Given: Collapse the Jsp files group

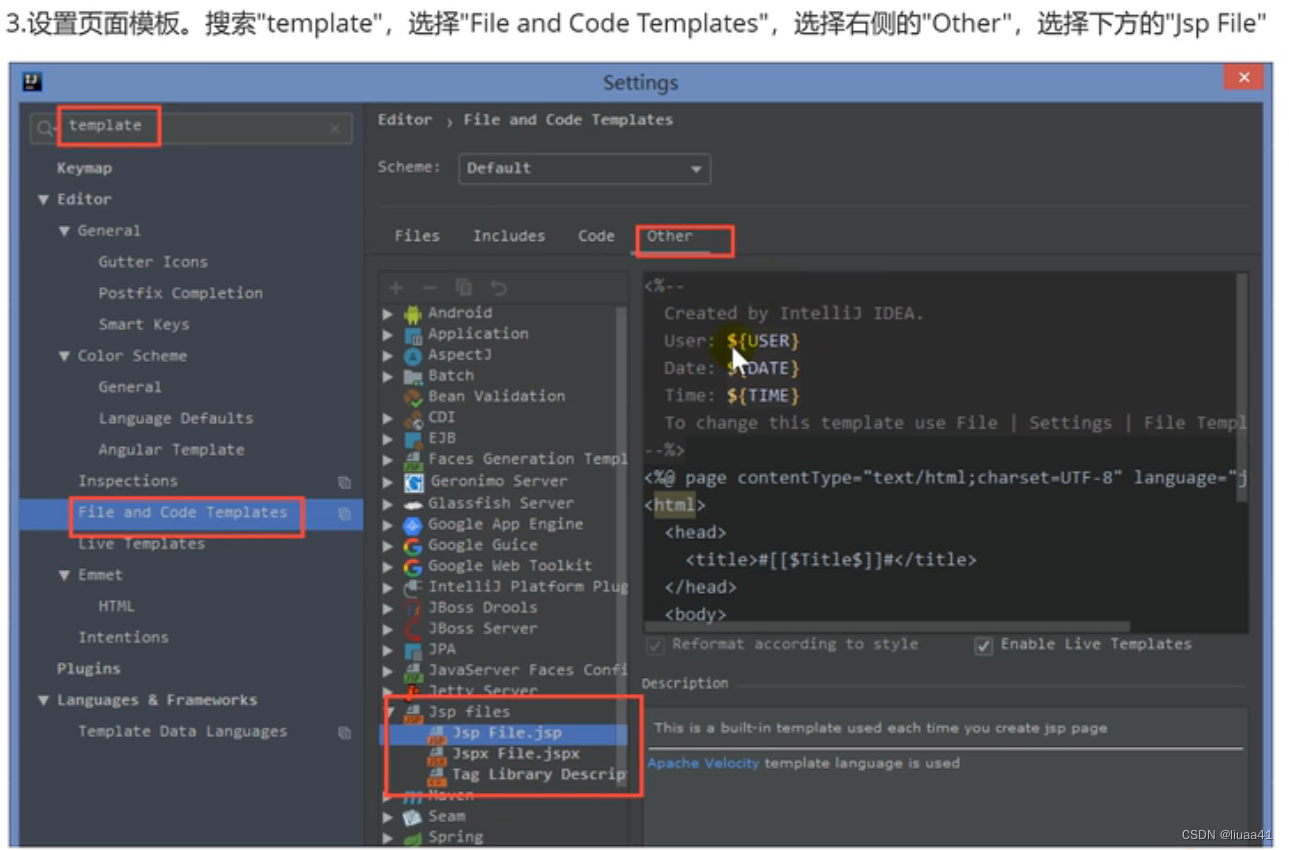Looking at the screenshot, I should coord(388,713).
